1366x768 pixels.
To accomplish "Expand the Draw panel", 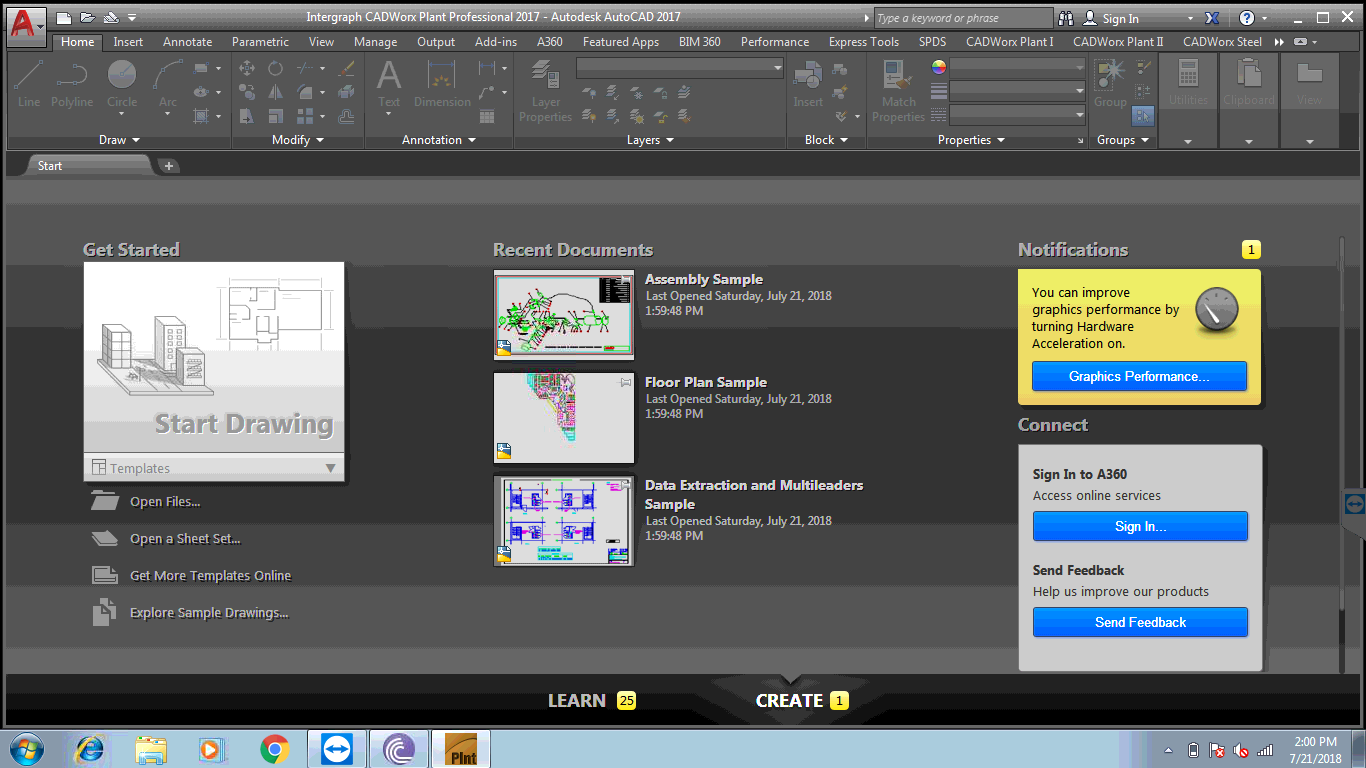I will tap(119, 140).
